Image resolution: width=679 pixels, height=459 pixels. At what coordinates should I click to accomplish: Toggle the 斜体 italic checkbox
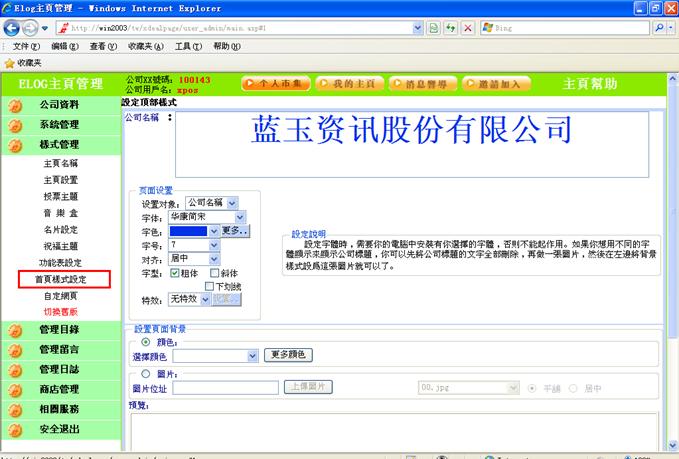[215, 272]
